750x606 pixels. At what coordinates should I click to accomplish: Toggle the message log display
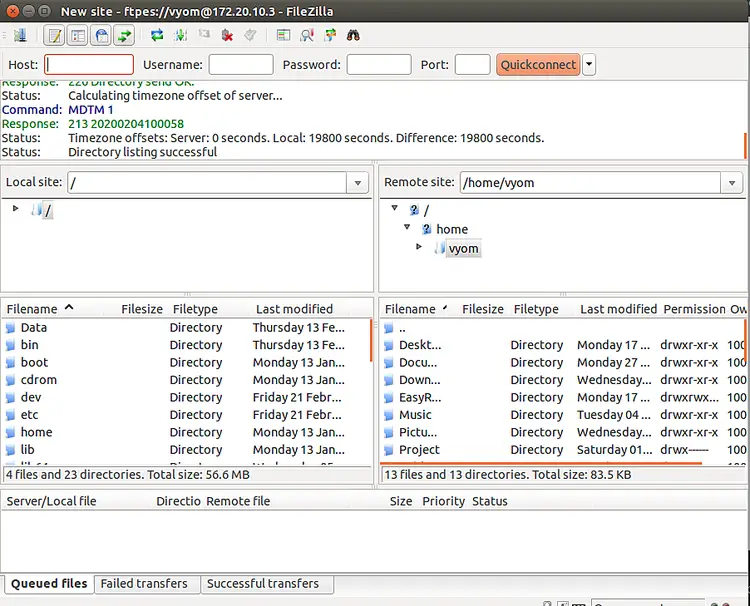(55, 35)
